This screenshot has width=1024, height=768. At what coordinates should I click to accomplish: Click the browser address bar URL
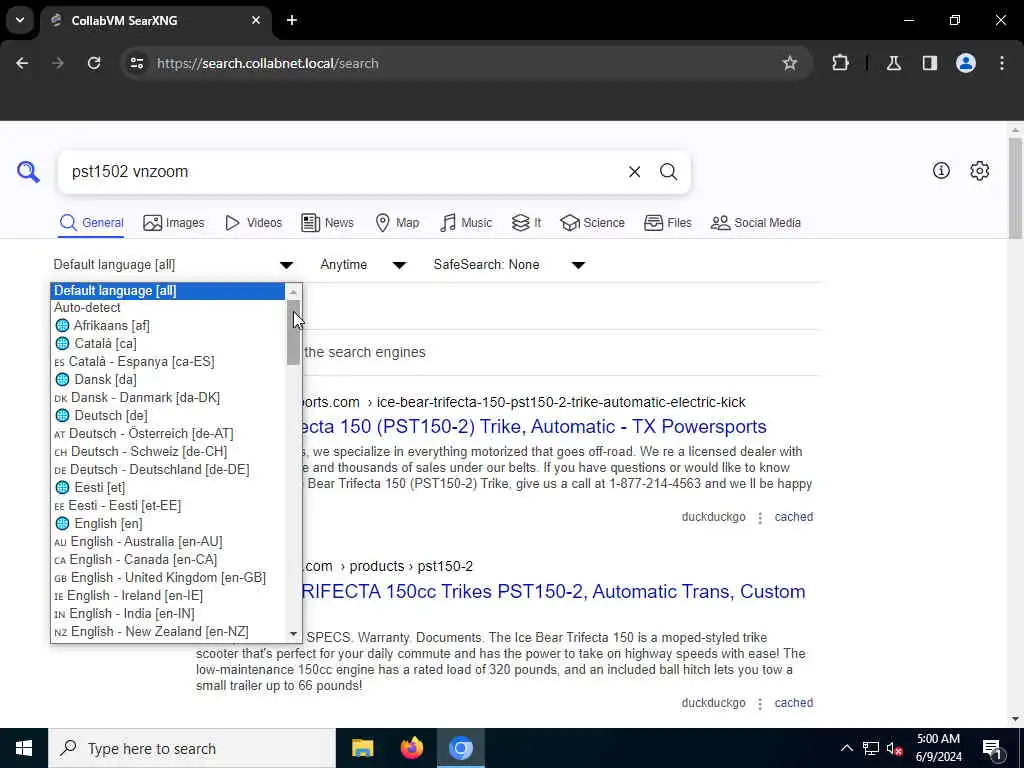tap(268, 63)
